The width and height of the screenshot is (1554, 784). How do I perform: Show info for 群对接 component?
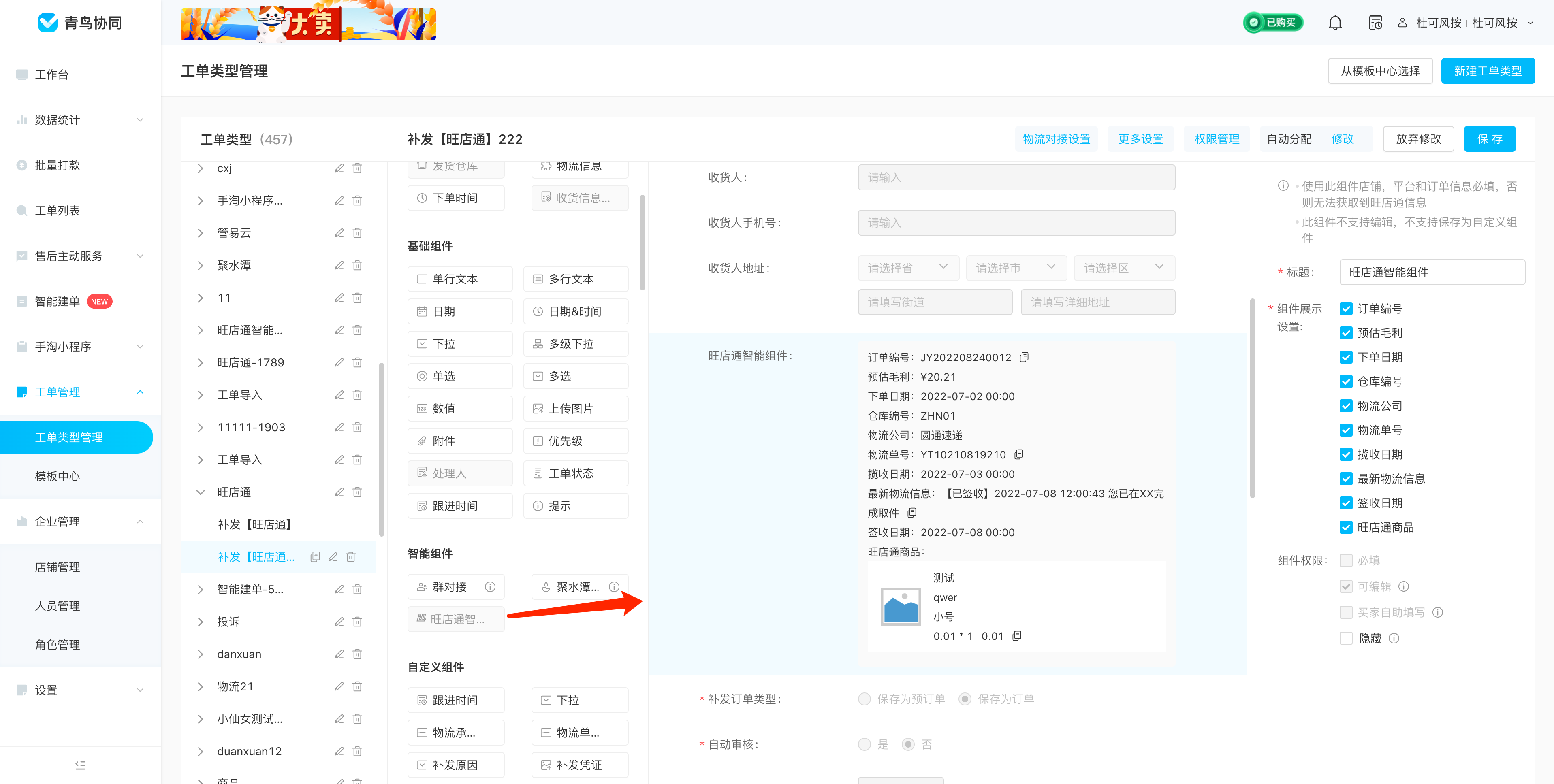(490, 587)
